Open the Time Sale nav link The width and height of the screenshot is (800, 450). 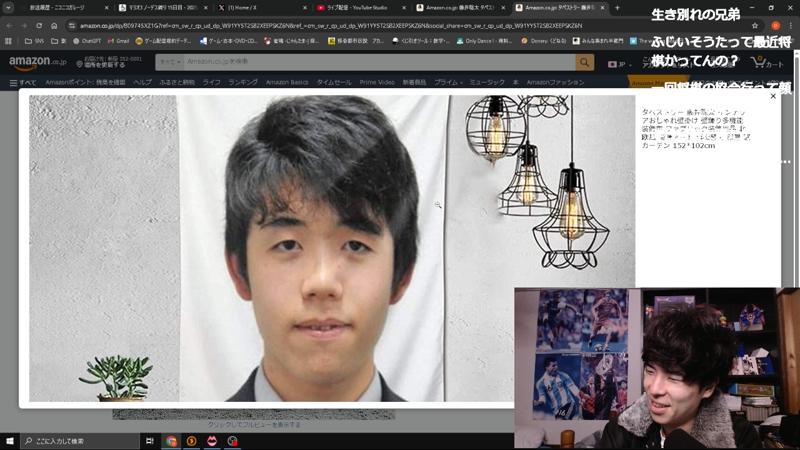coord(334,82)
